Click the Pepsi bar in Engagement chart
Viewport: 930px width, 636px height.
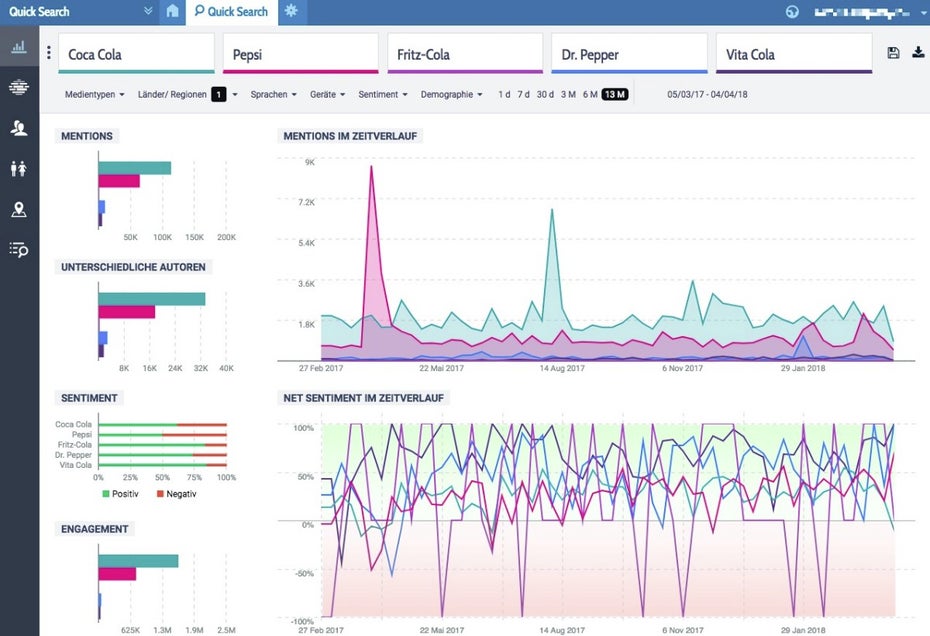[117, 574]
